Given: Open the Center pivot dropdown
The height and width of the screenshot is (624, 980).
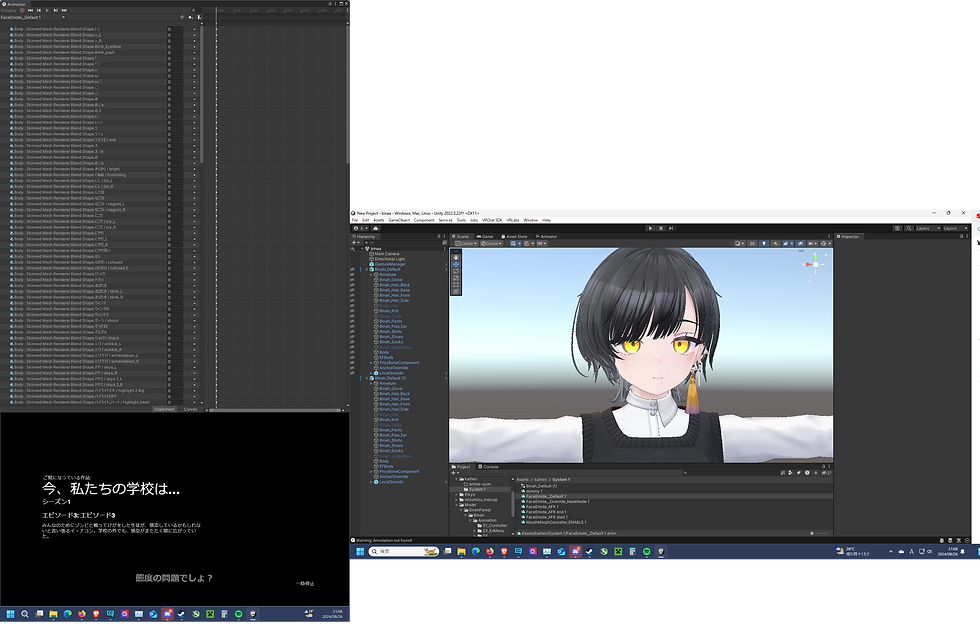Looking at the screenshot, I should click(x=466, y=243).
